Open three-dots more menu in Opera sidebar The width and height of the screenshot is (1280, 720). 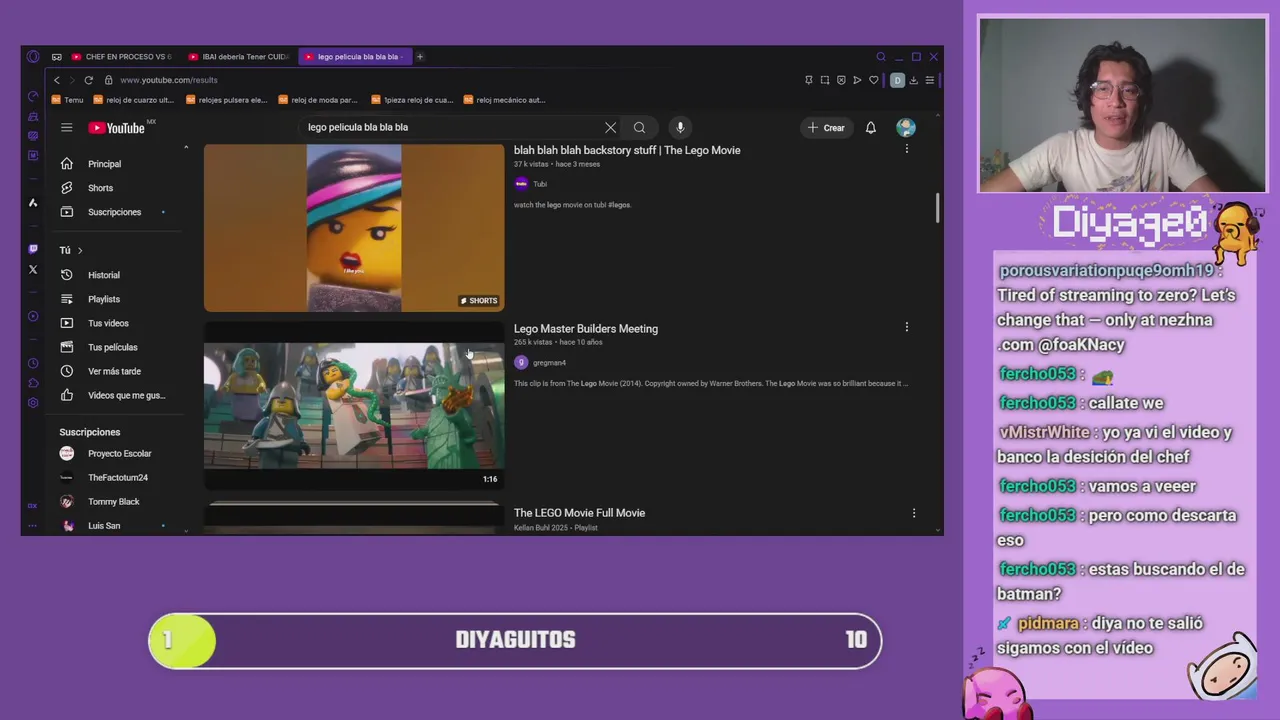[x=33, y=525]
